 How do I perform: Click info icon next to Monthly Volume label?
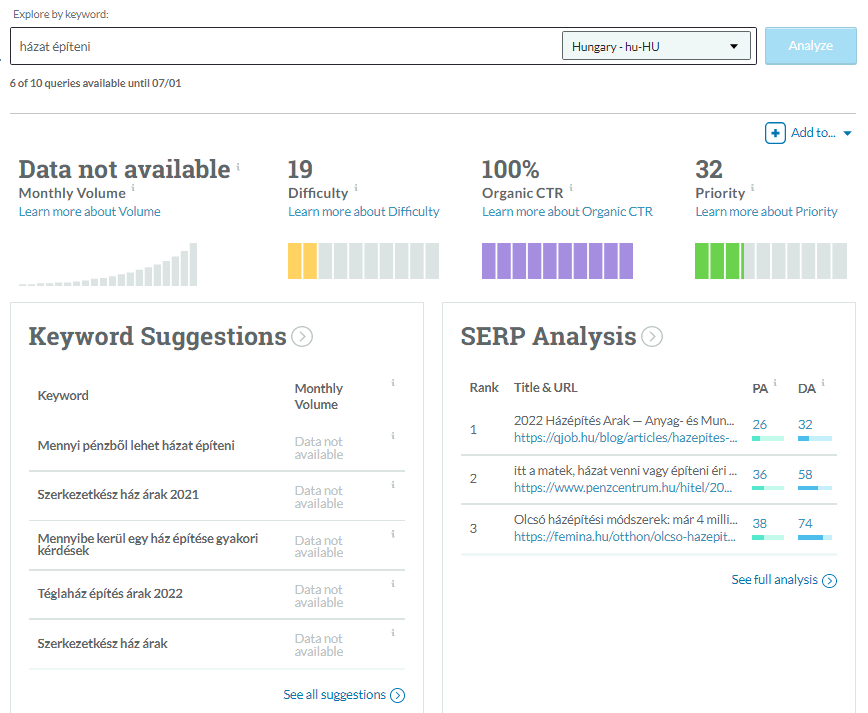click(133, 188)
